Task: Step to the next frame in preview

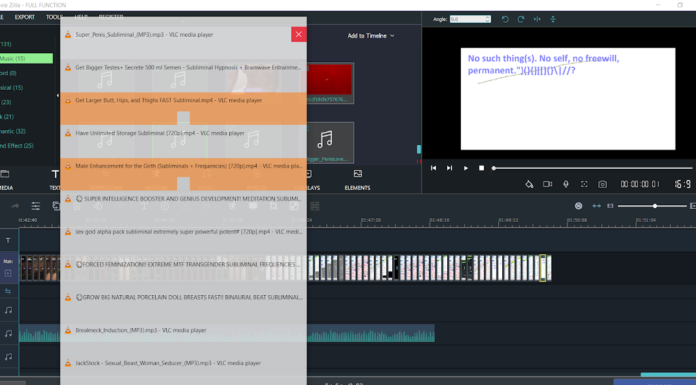Action: point(449,168)
